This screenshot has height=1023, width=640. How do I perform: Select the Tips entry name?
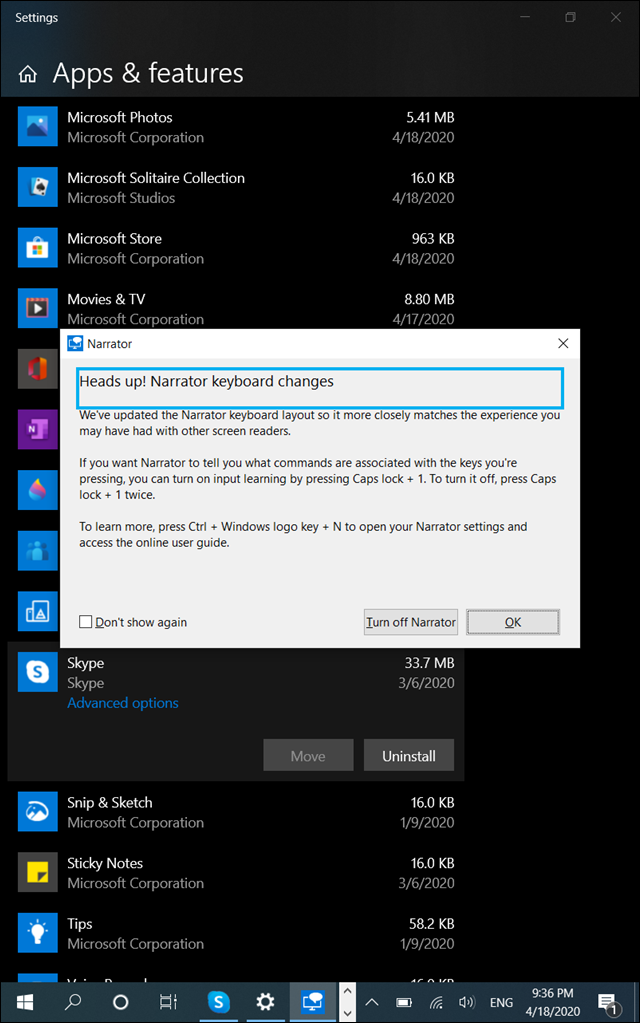[x=80, y=924]
